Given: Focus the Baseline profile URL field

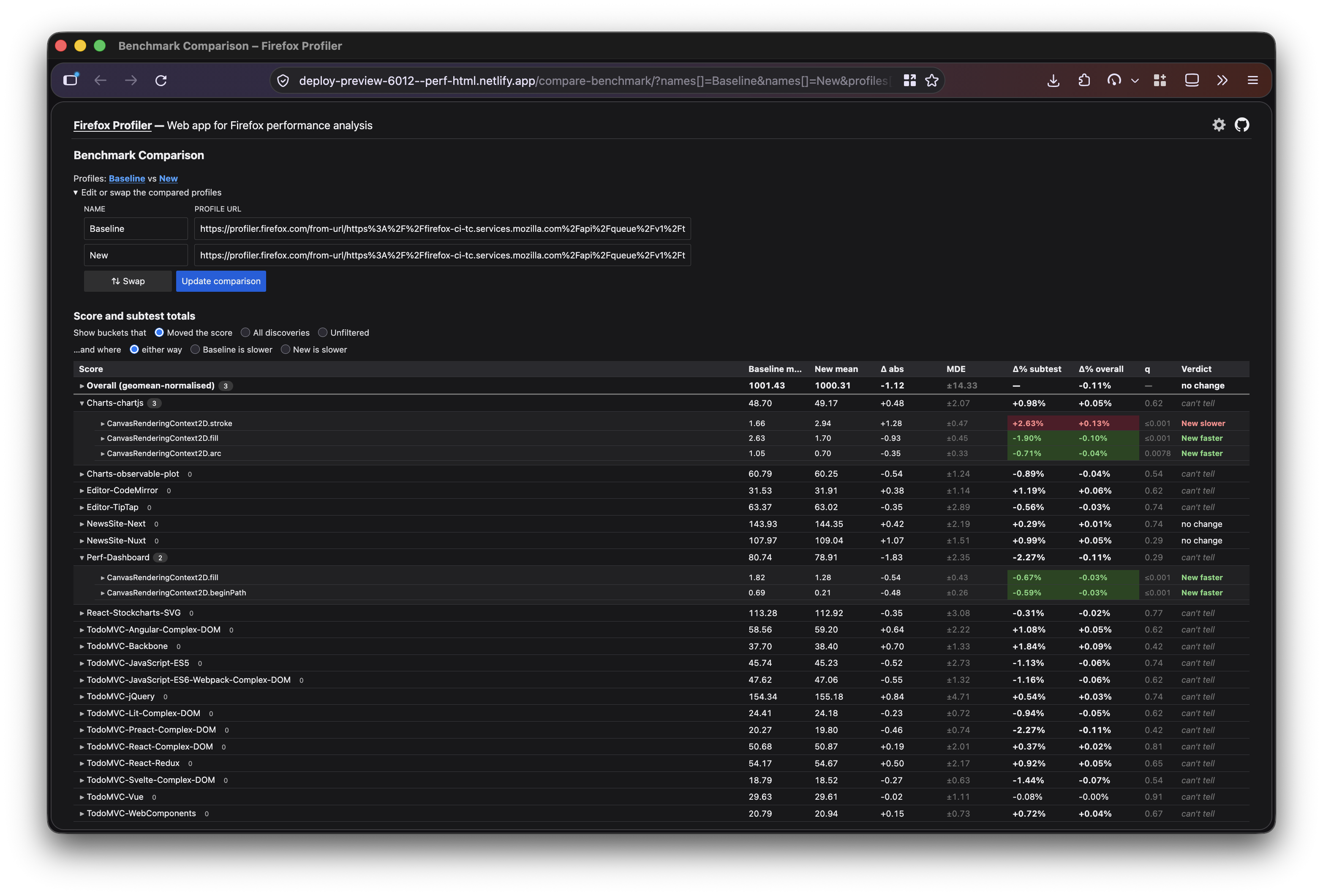Looking at the screenshot, I should pos(442,229).
